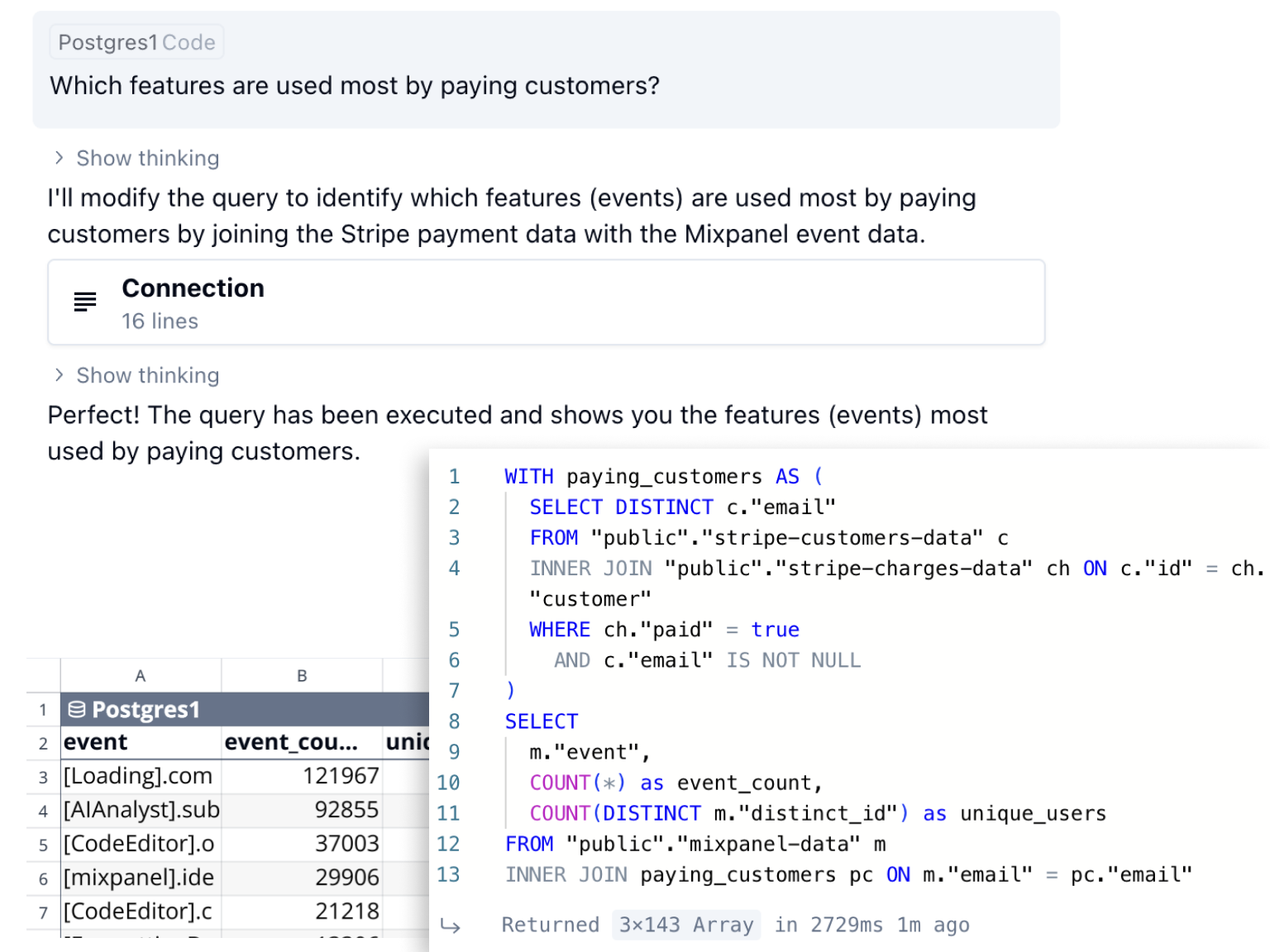Click the Returned status text
Screen dimensions: 1270x952
coord(550,925)
